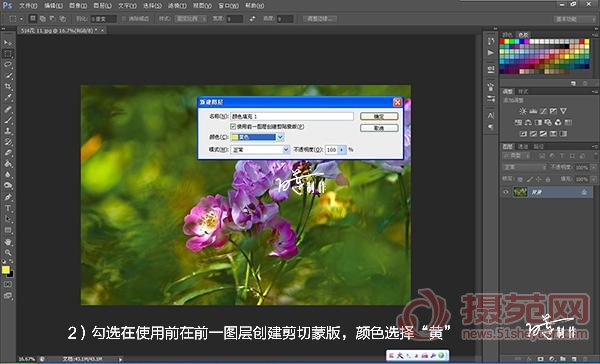Open the collapsed History panel icon
The height and width of the screenshot is (364, 600).
(x=491, y=41)
